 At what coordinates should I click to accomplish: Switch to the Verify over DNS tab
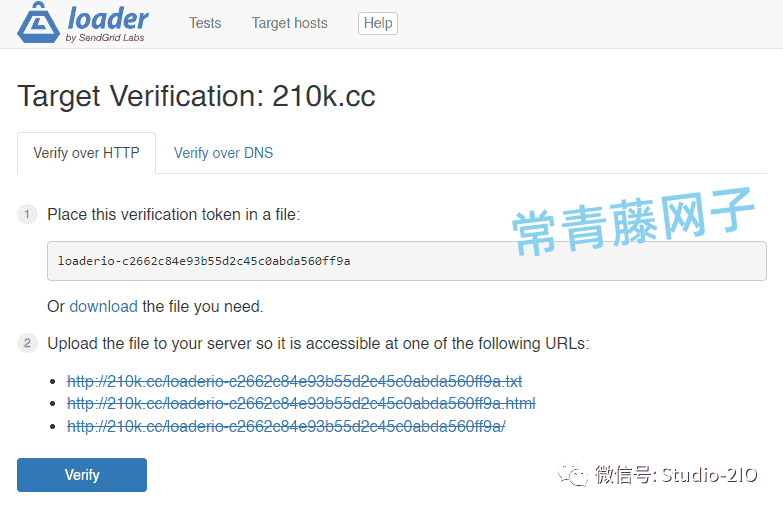coord(223,153)
